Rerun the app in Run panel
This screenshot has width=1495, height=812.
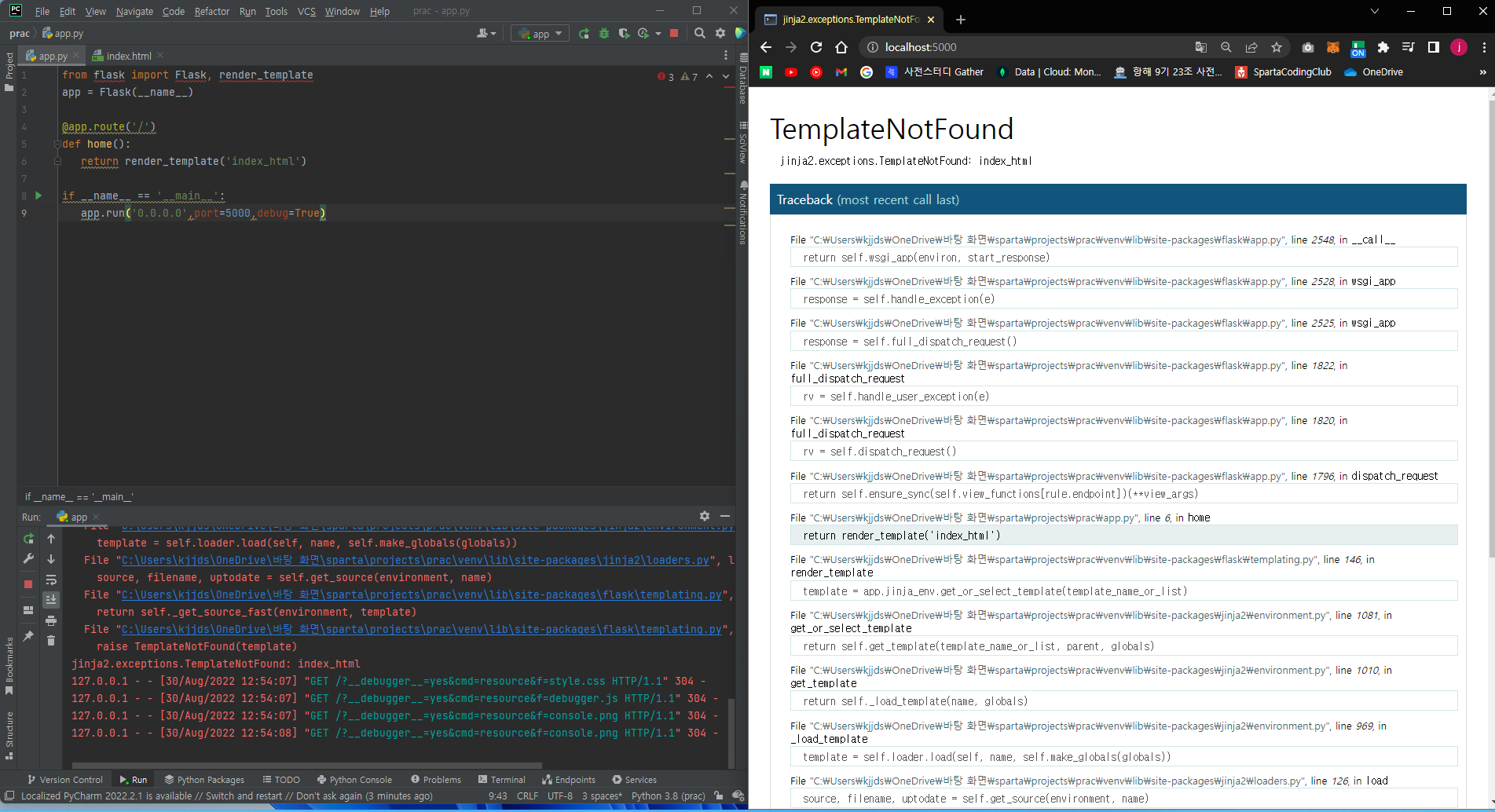(28, 539)
